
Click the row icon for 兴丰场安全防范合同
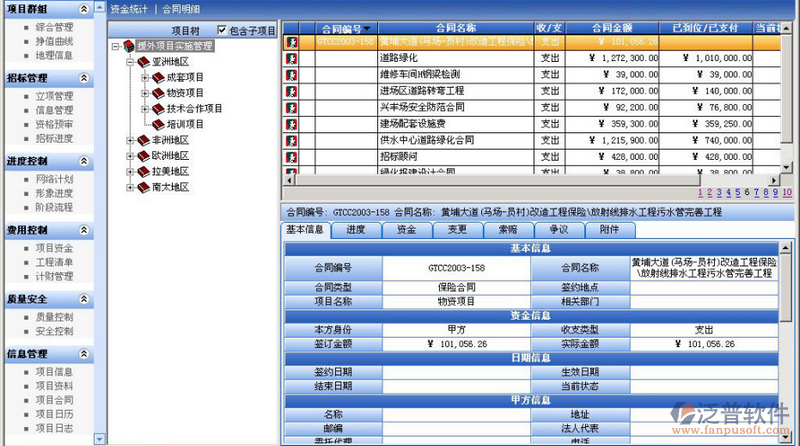291,108
